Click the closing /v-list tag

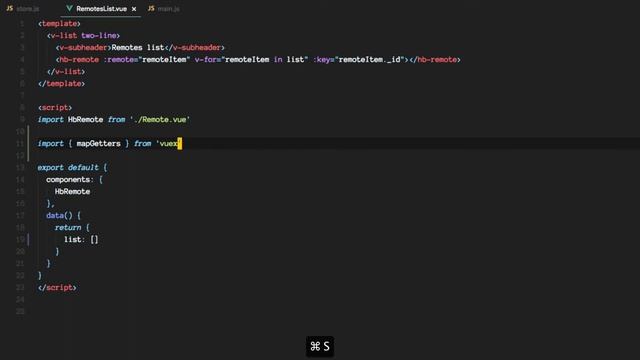(x=66, y=71)
